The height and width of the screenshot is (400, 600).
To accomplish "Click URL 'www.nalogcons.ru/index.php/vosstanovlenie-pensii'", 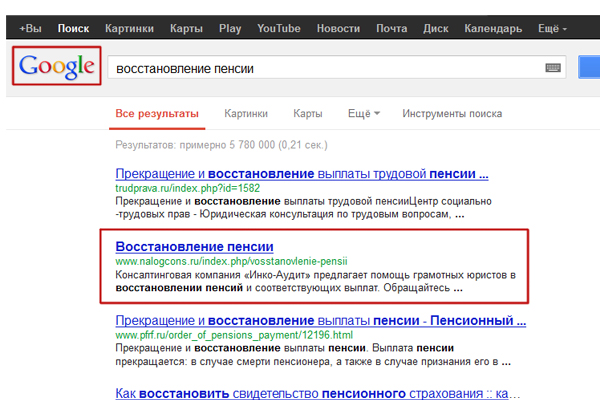I will point(231,261).
